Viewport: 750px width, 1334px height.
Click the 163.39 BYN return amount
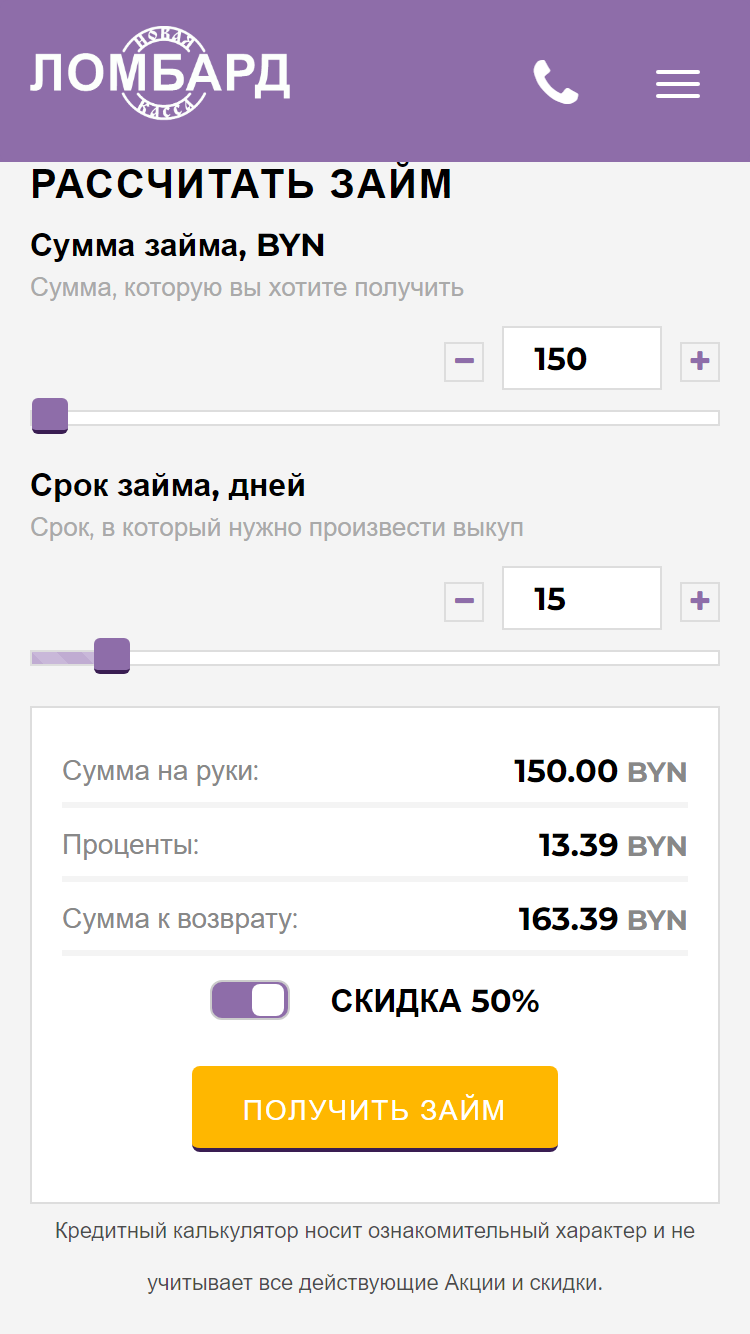[x=603, y=919]
